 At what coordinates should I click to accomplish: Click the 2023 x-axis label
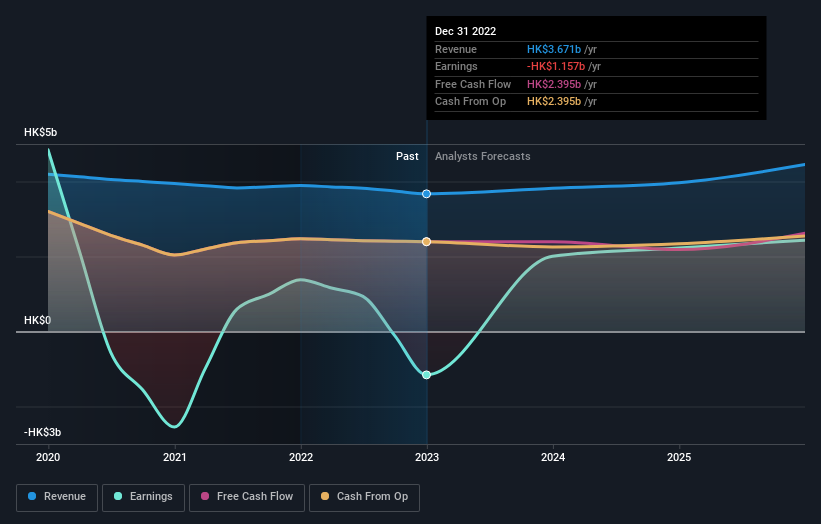[427, 458]
